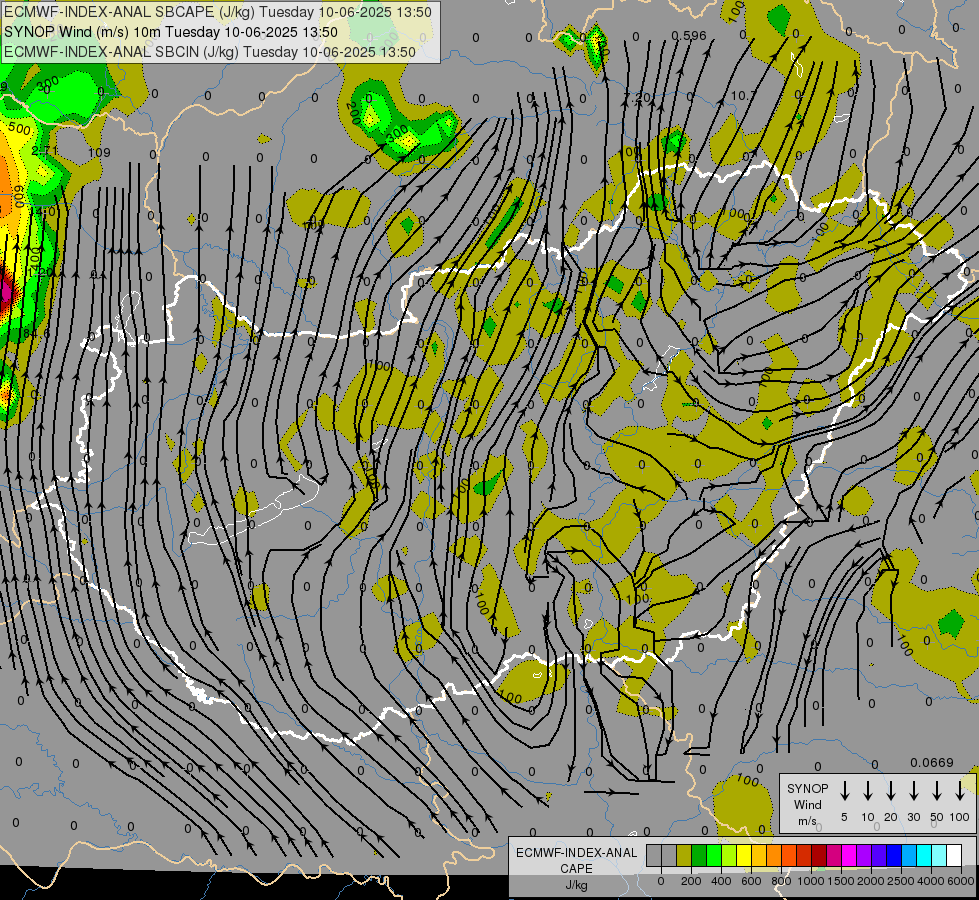Click the '10.7' value on the map
The image size is (979, 900).
(x=743, y=96)
